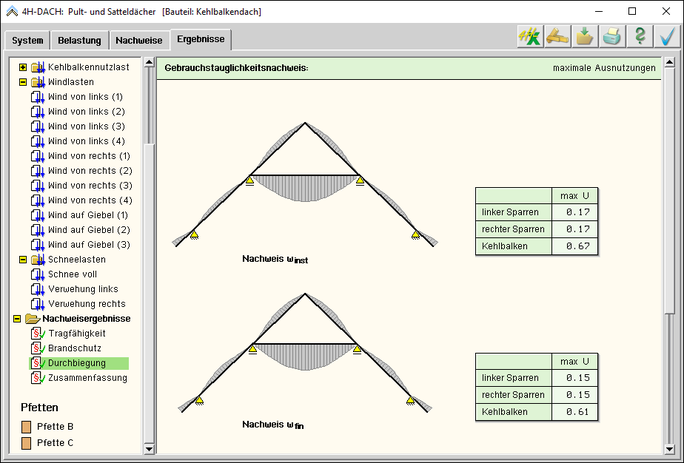684x463 pixels.
Task: Expand the Kehlbalkennutzlast tree node
Action: [23, 67]
